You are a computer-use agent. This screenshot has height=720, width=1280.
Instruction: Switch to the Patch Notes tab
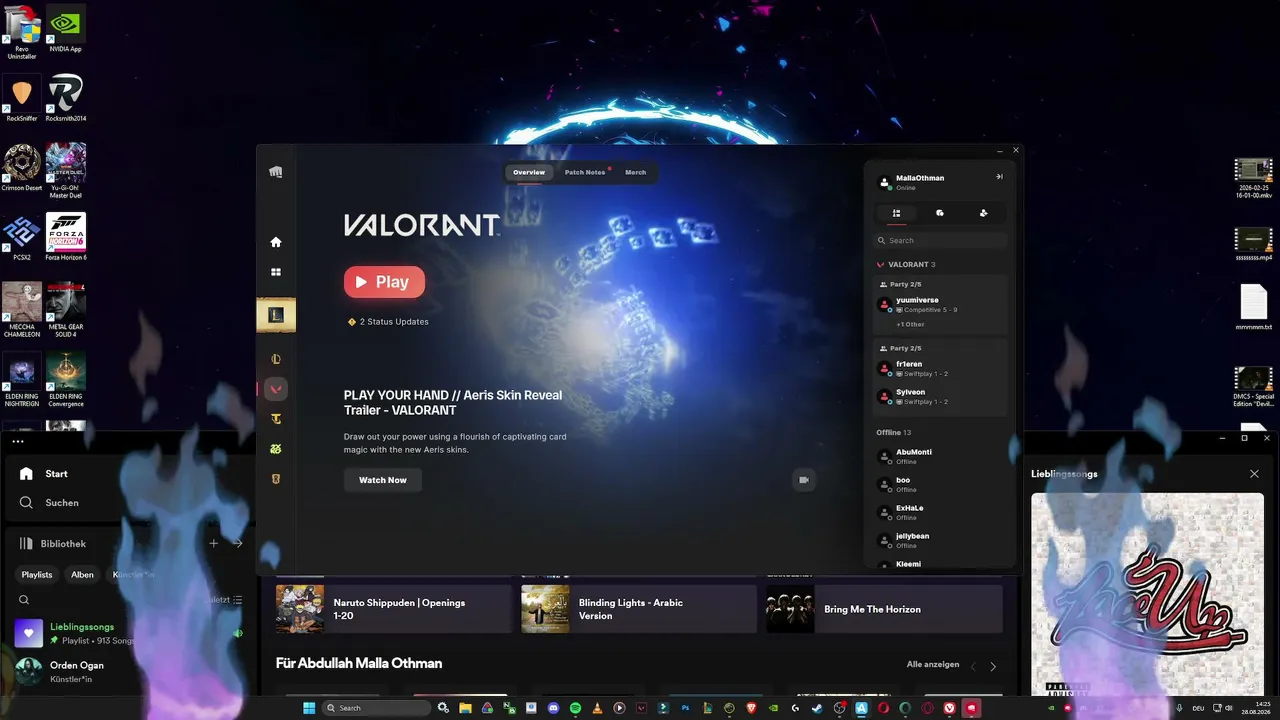(x=585, y=173)
